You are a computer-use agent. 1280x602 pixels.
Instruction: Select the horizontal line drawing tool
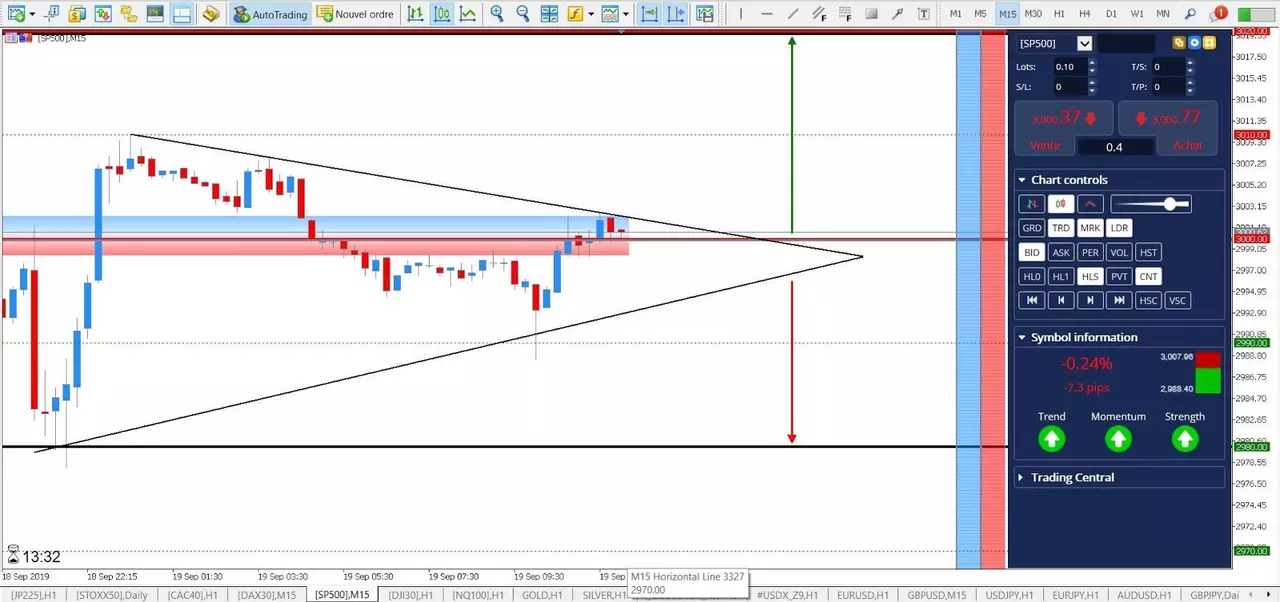point(767,14)
